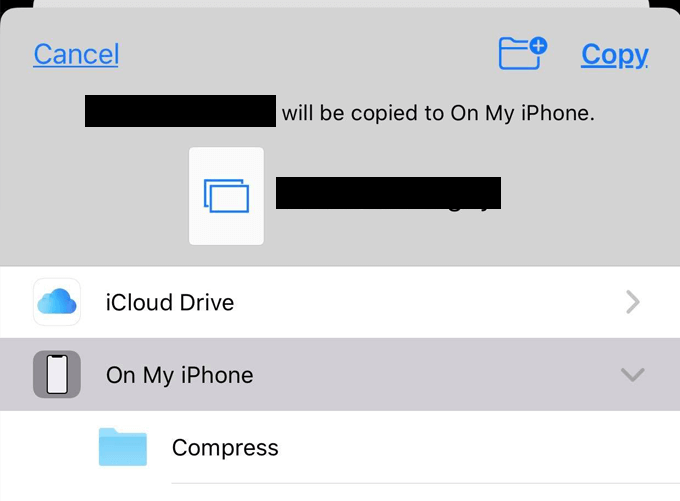Open the Compress folder by its name

(x=225, y=447)
